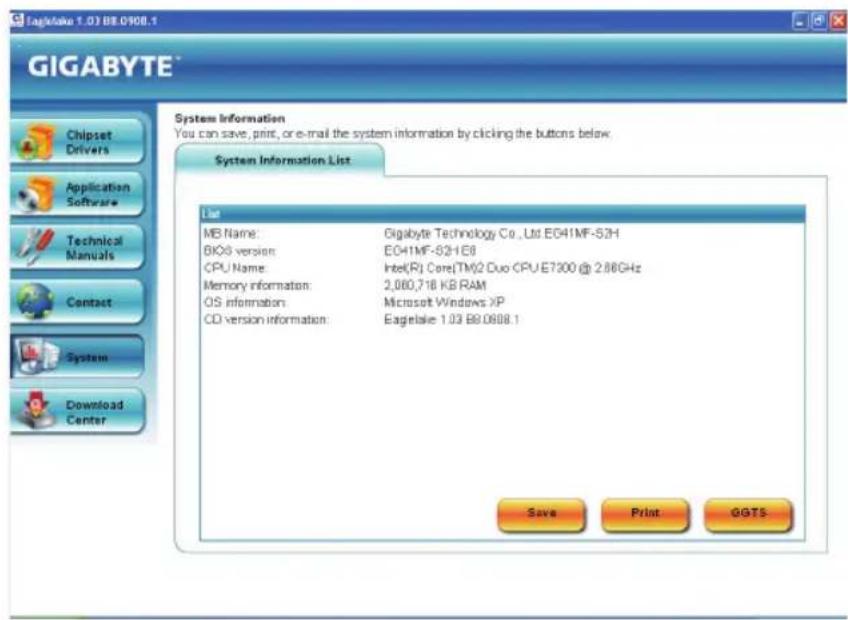The height and width of the screenshot is (620, 848).
Task: Restore the Eaglelake window size
Action: coord(819,21)
